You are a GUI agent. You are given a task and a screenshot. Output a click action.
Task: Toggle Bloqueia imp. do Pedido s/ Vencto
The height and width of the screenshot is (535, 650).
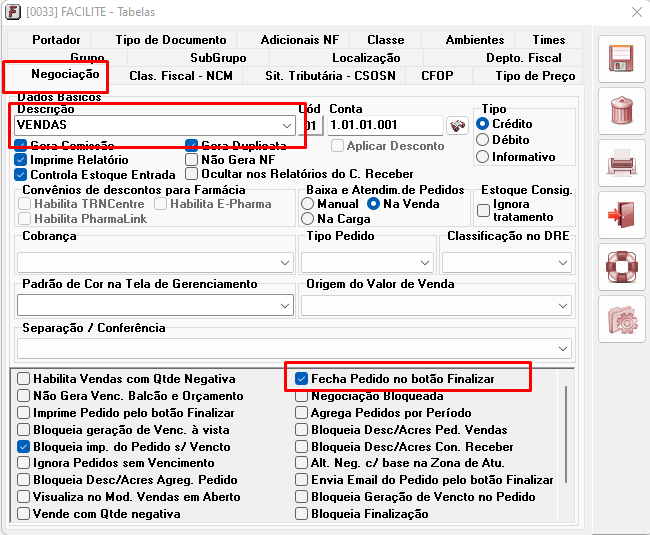tap(24, 446)
